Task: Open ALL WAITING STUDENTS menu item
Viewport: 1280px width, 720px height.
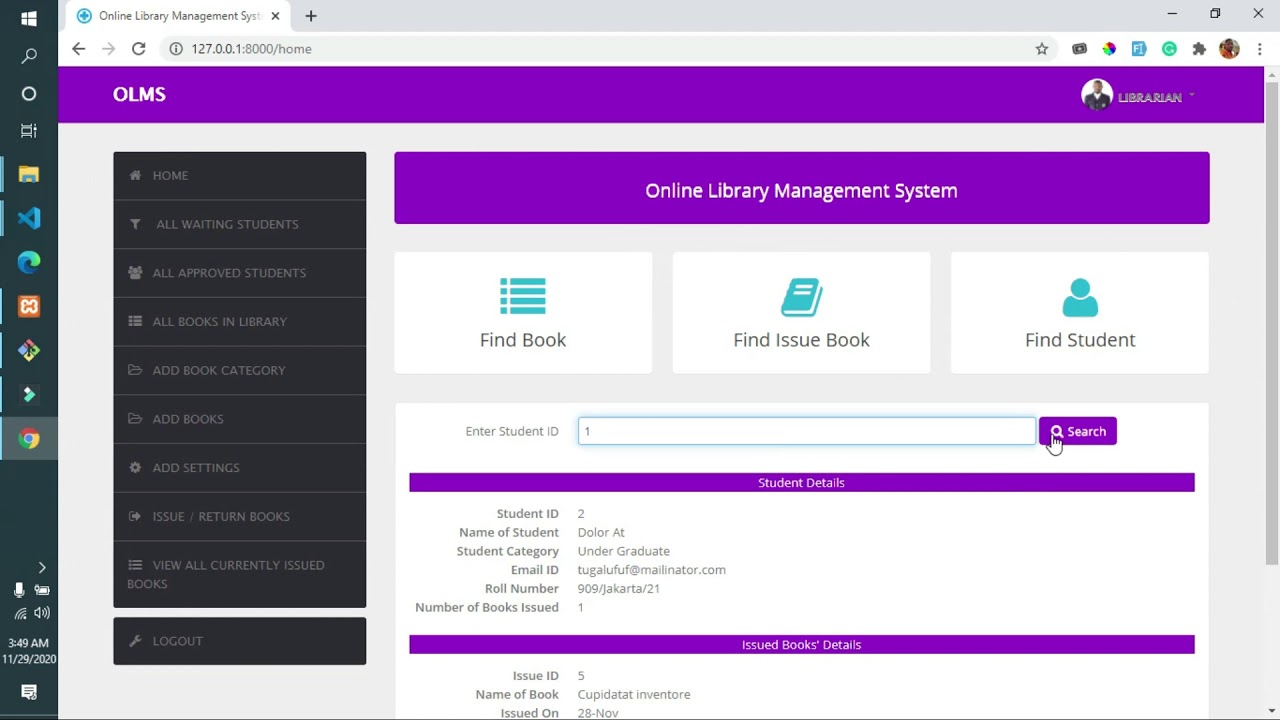Action: coord(239,224)
